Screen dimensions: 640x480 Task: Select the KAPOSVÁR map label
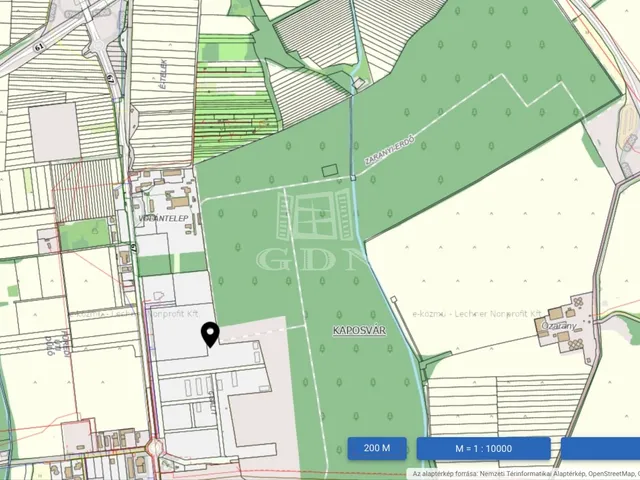click(356, 328)
